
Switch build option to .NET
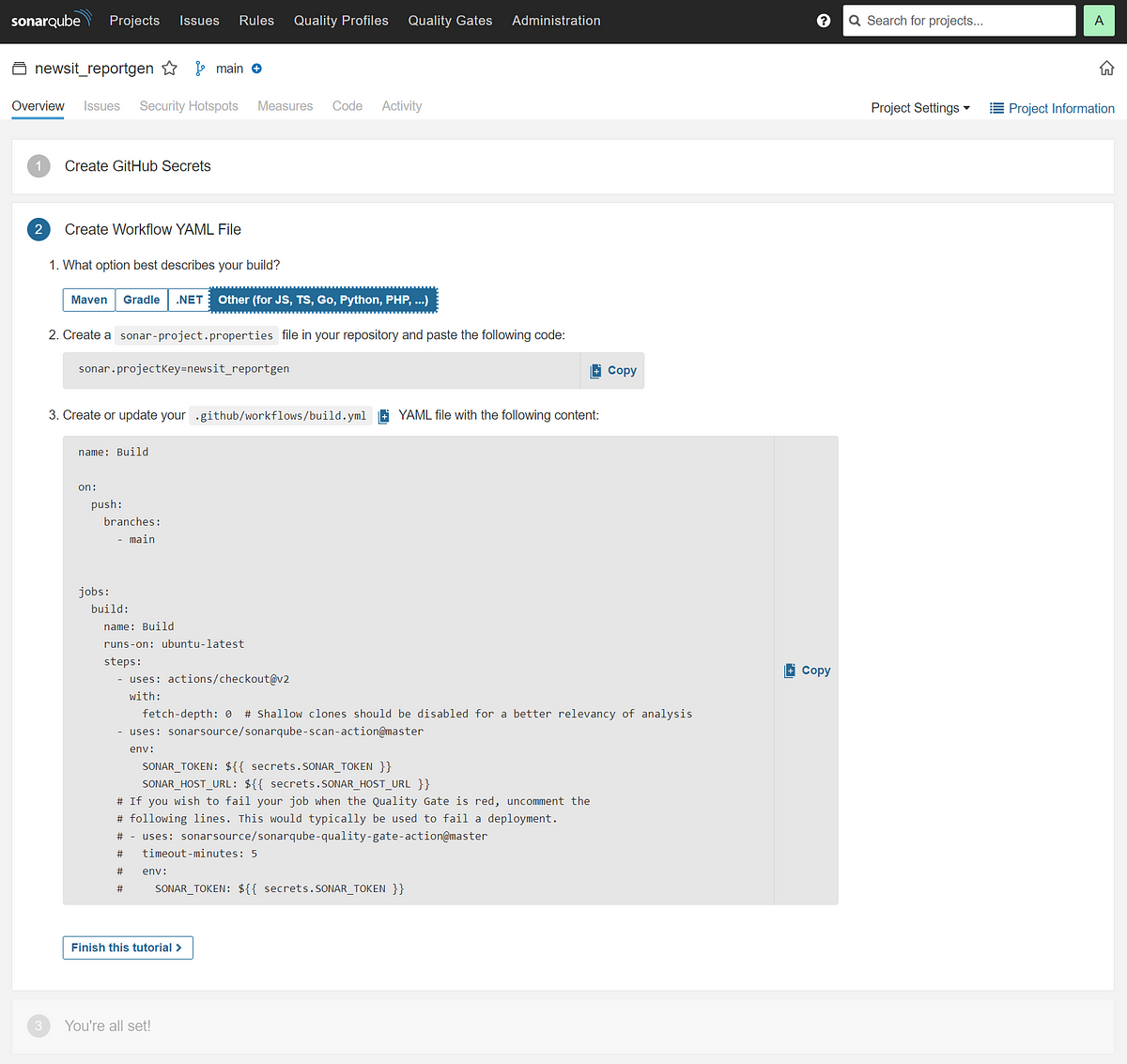[x=188, y=299]
